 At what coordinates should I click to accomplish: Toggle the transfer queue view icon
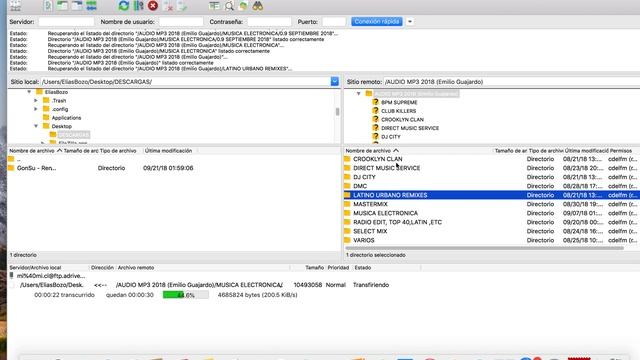coord(91,6)
